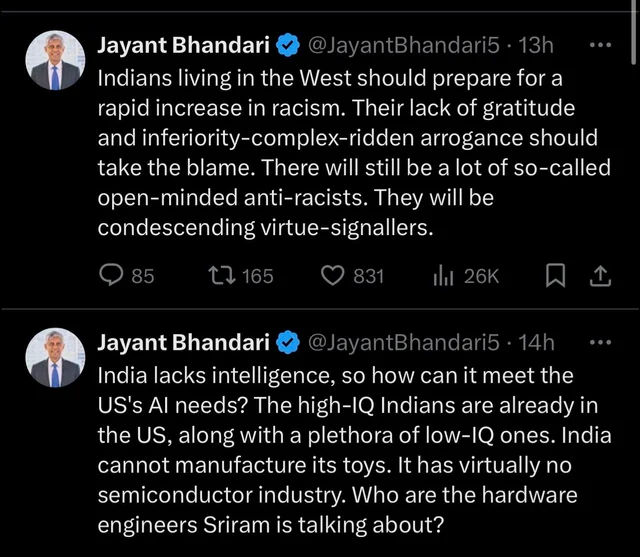This screenshot has height=557, width=640.
Task: Reply to the first tweet
Action: [x=113, y=275]
